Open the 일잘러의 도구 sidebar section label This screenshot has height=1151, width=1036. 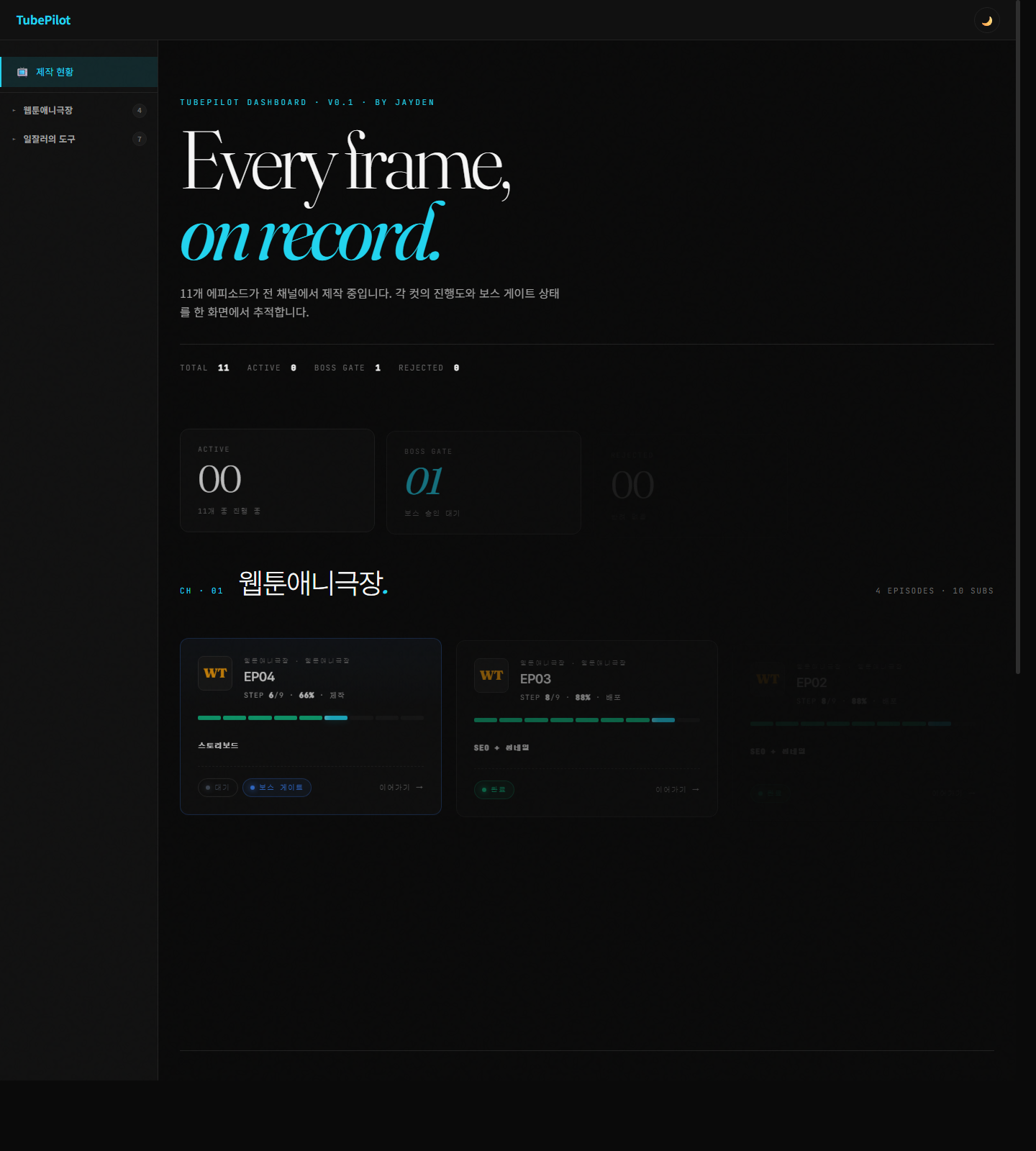pyautogui.click(x=49, y=139)
